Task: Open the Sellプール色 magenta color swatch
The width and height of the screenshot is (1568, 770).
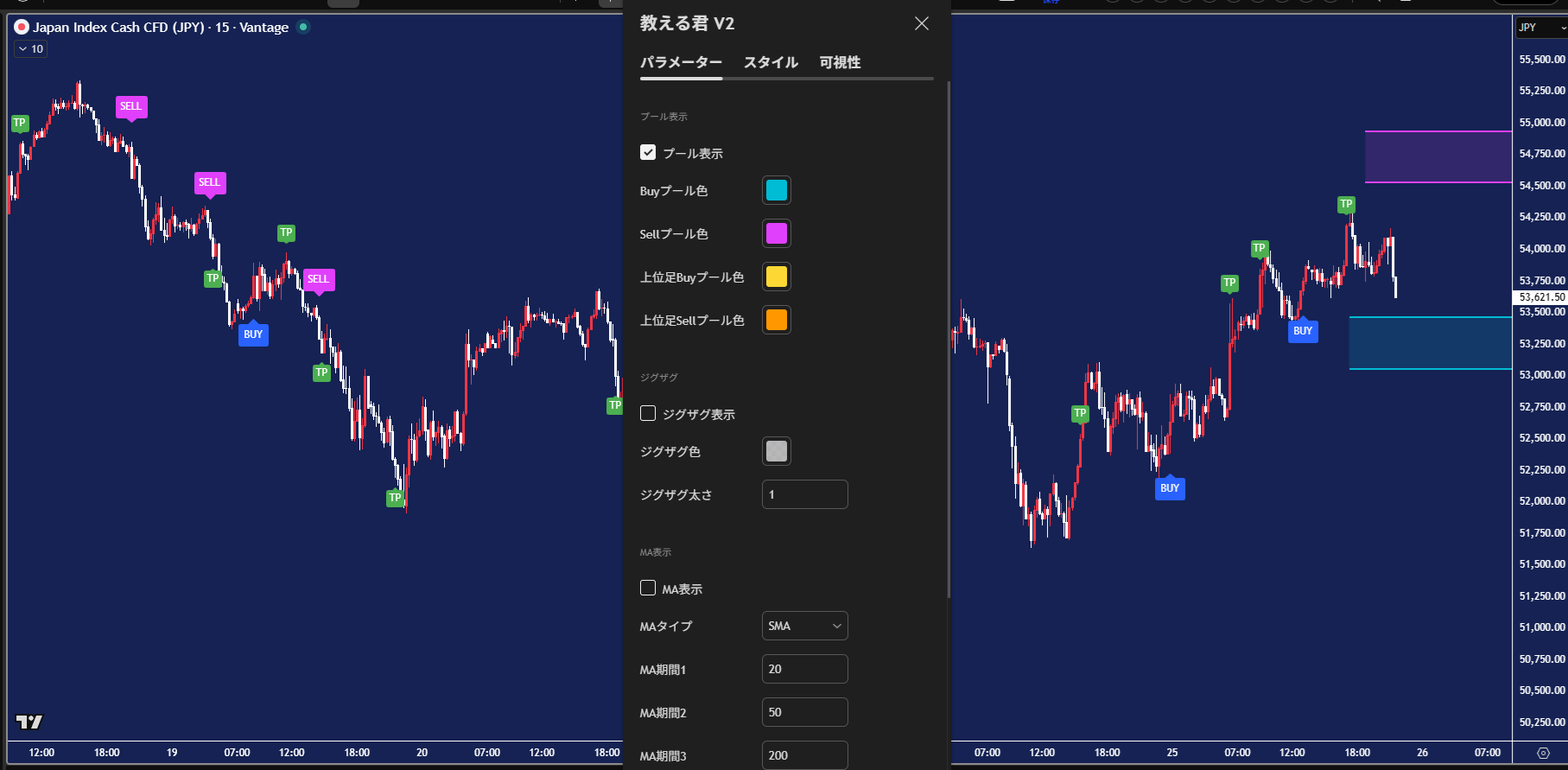Action: coord(776,234)
